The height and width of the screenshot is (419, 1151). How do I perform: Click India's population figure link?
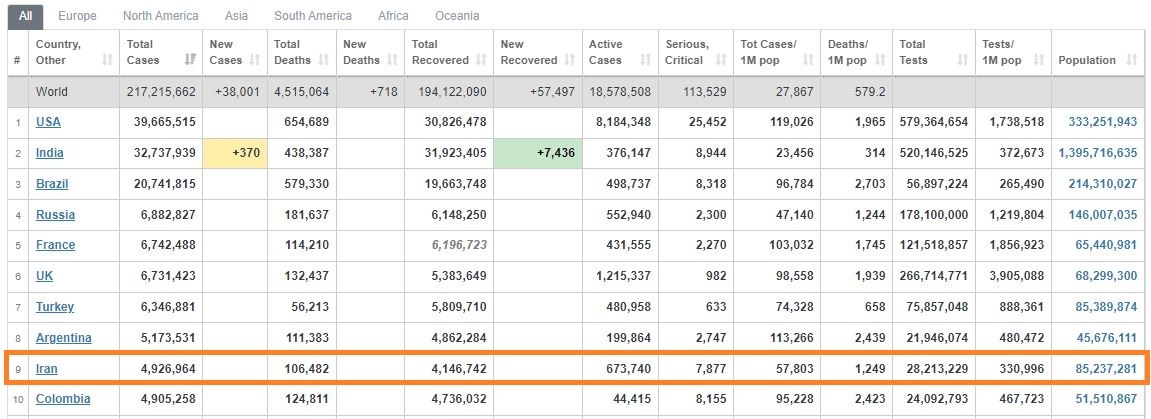[x=1097, y=153]
